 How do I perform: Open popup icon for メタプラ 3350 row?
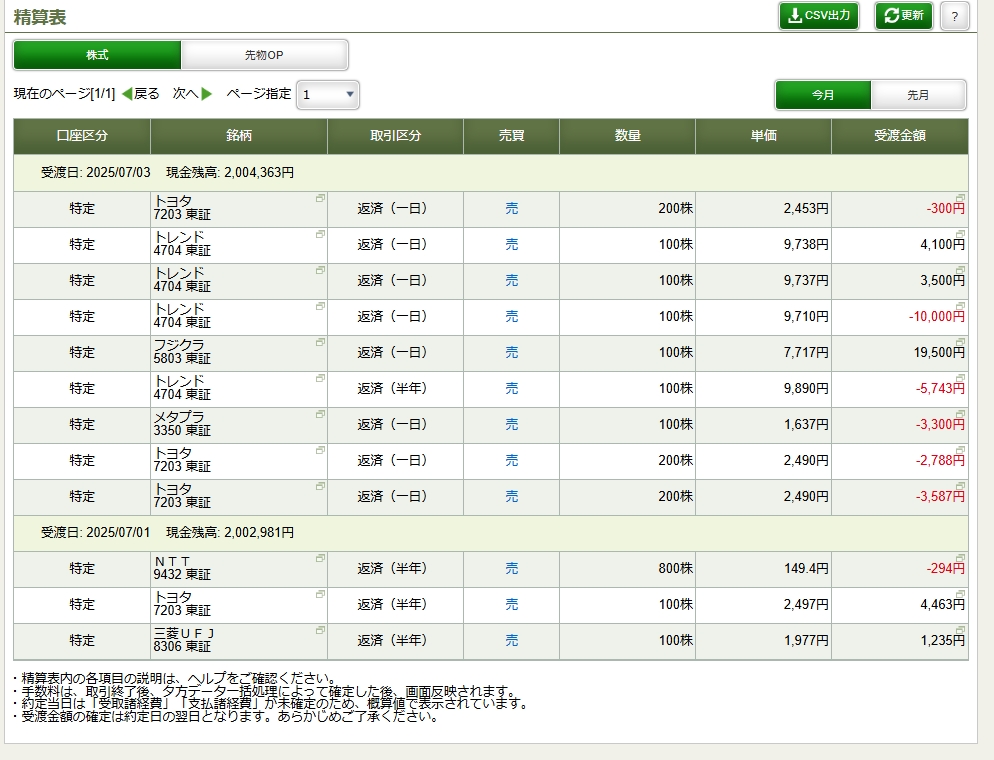(320, 415)
